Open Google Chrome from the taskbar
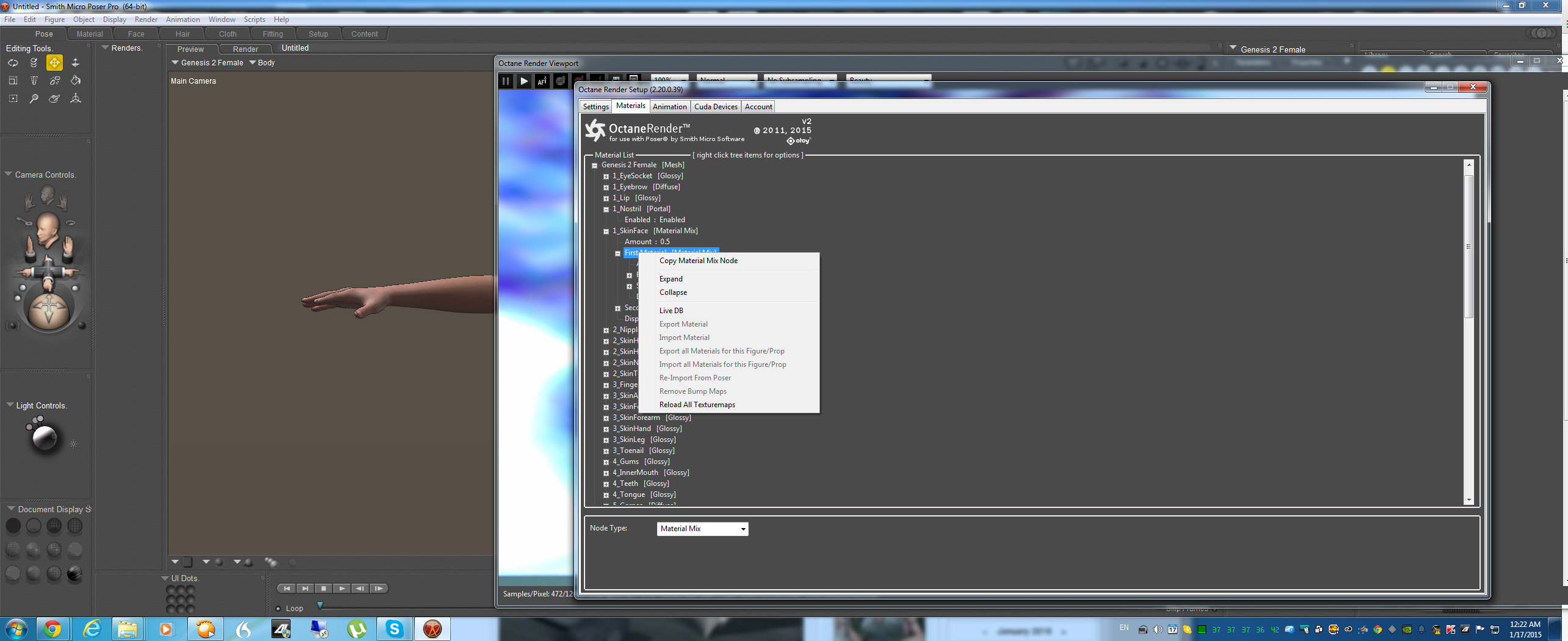1568x641 pixels. tap(52, 629)
